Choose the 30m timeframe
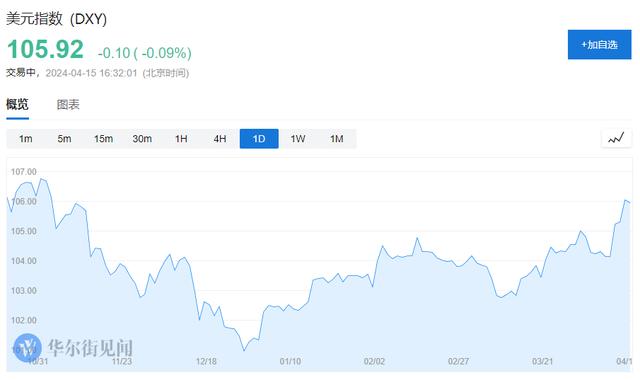The width and height of the screenshot is (640, 380). point(142,139)
